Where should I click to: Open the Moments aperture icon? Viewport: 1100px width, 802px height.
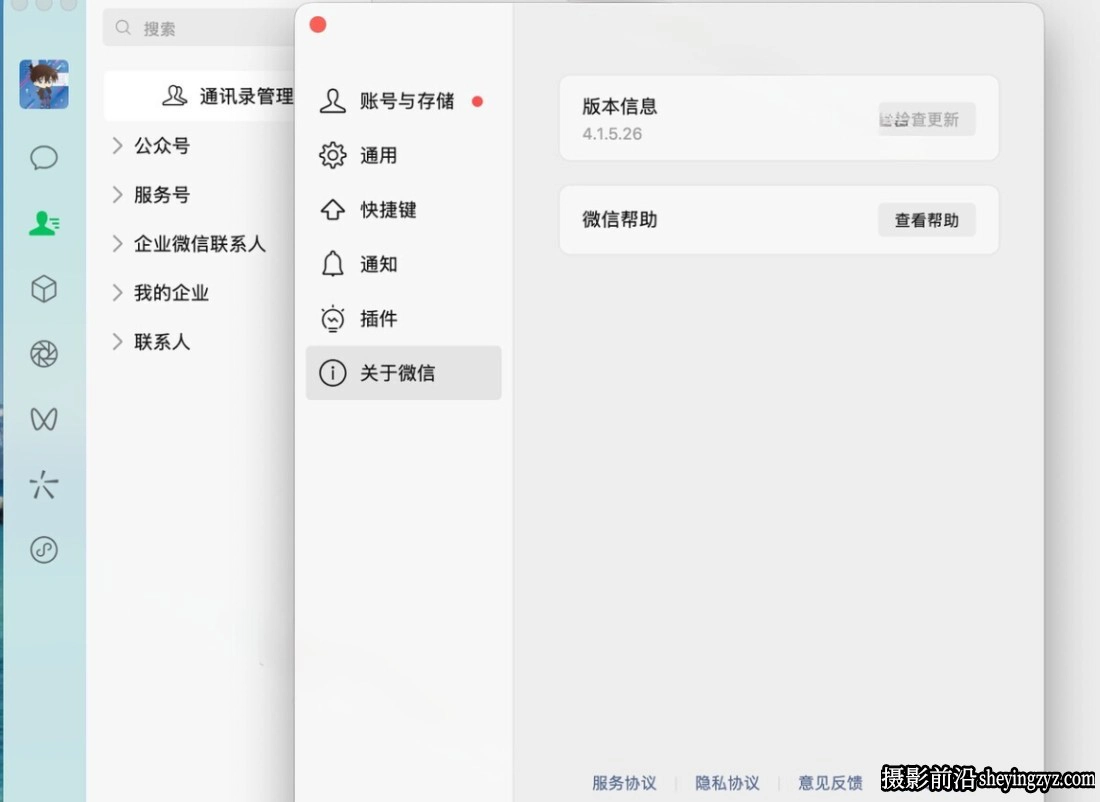click(43, 354)
